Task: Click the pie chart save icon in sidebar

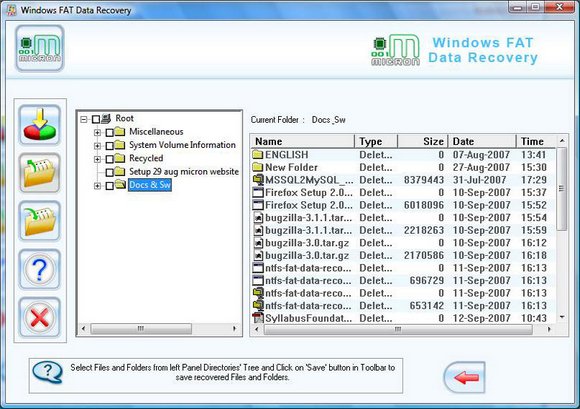Action: pos(40,125)
